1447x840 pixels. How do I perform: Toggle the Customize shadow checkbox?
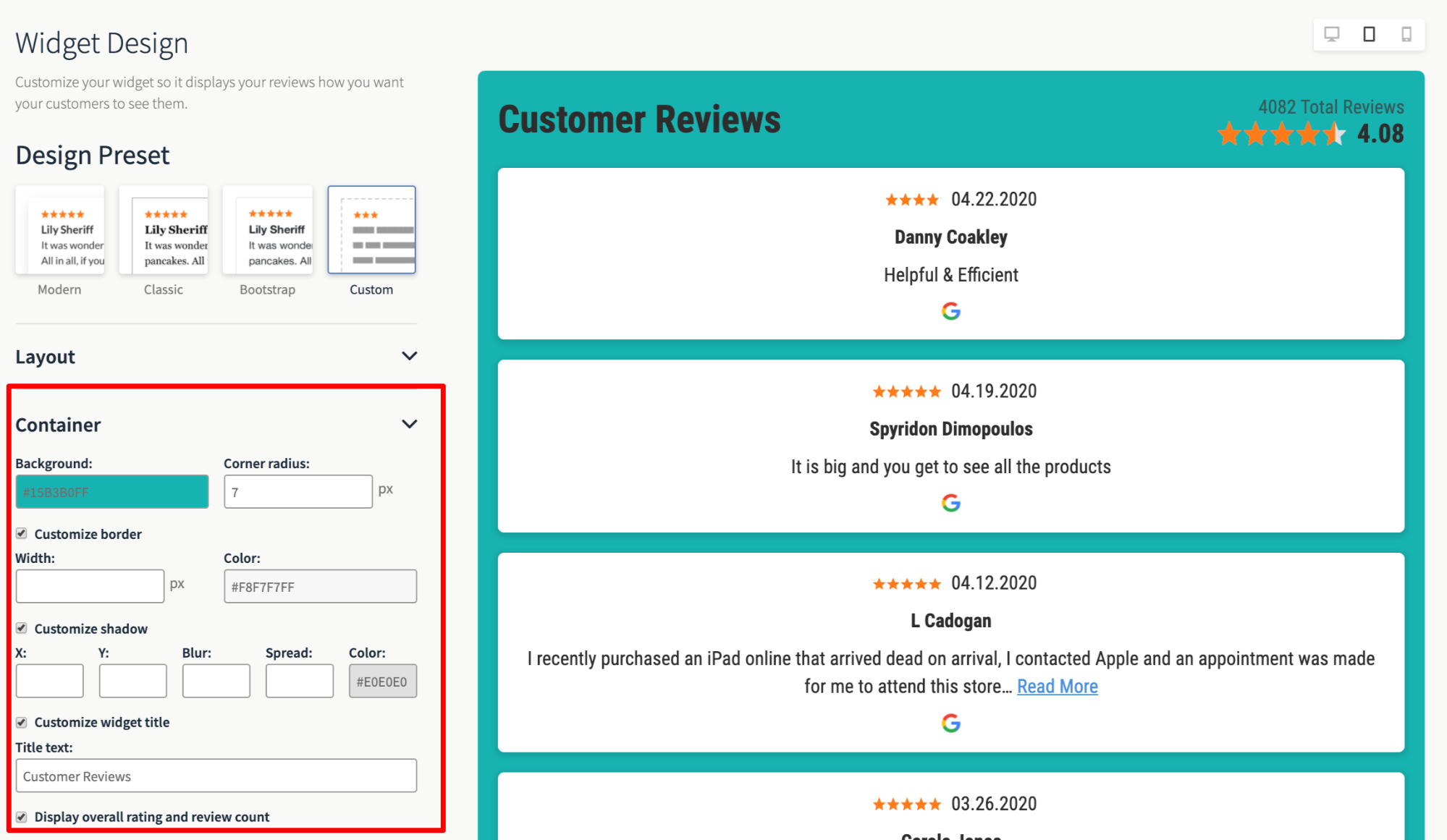coord(22,628)
